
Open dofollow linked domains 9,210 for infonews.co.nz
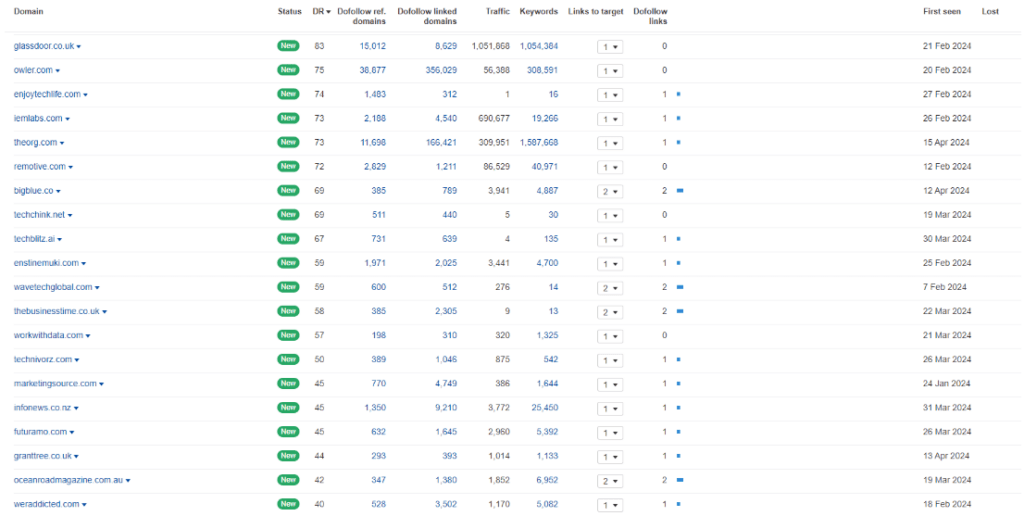coord(446,408)
